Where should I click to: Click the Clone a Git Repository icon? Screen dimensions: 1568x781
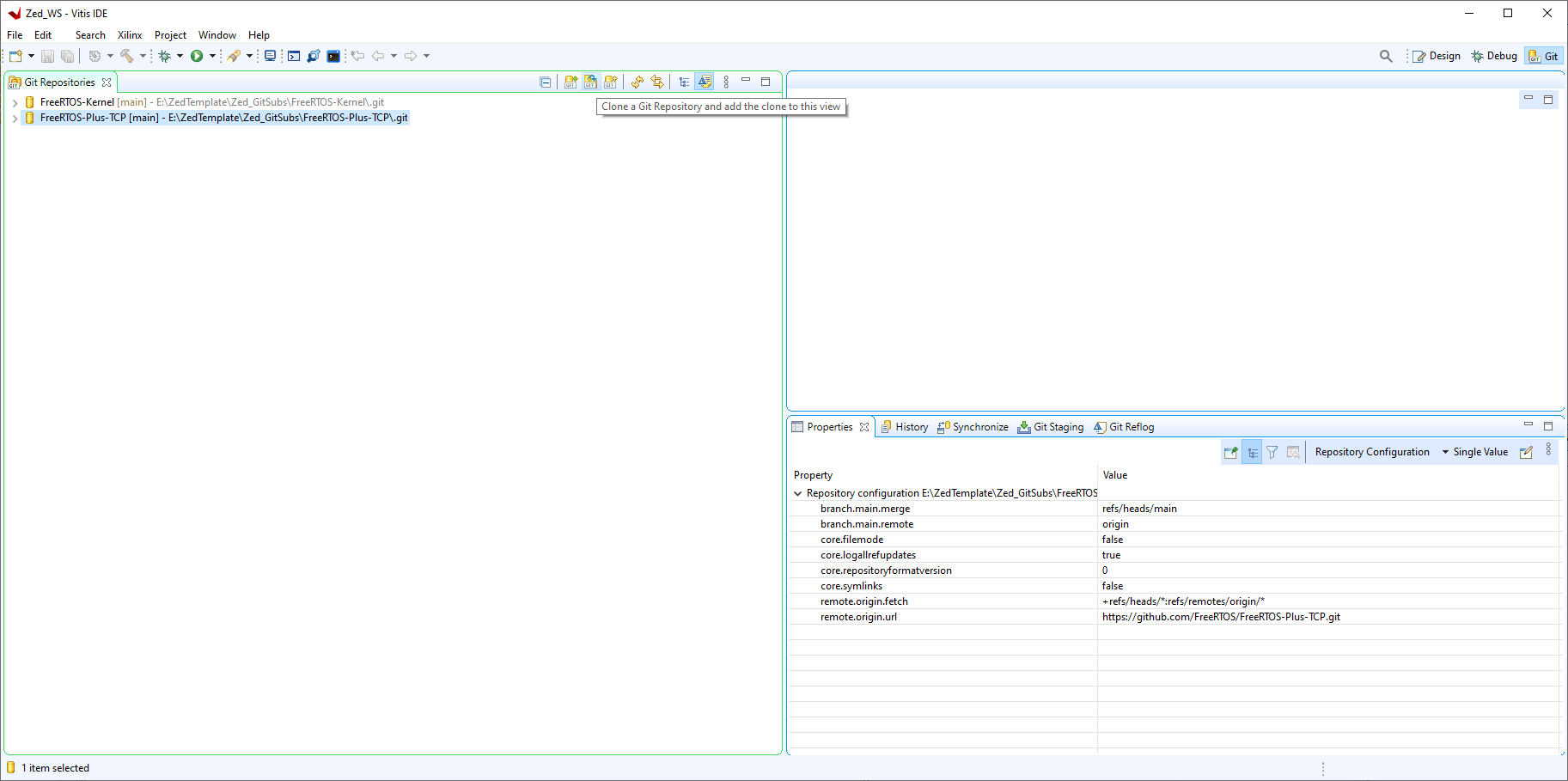tap(590, 82)
